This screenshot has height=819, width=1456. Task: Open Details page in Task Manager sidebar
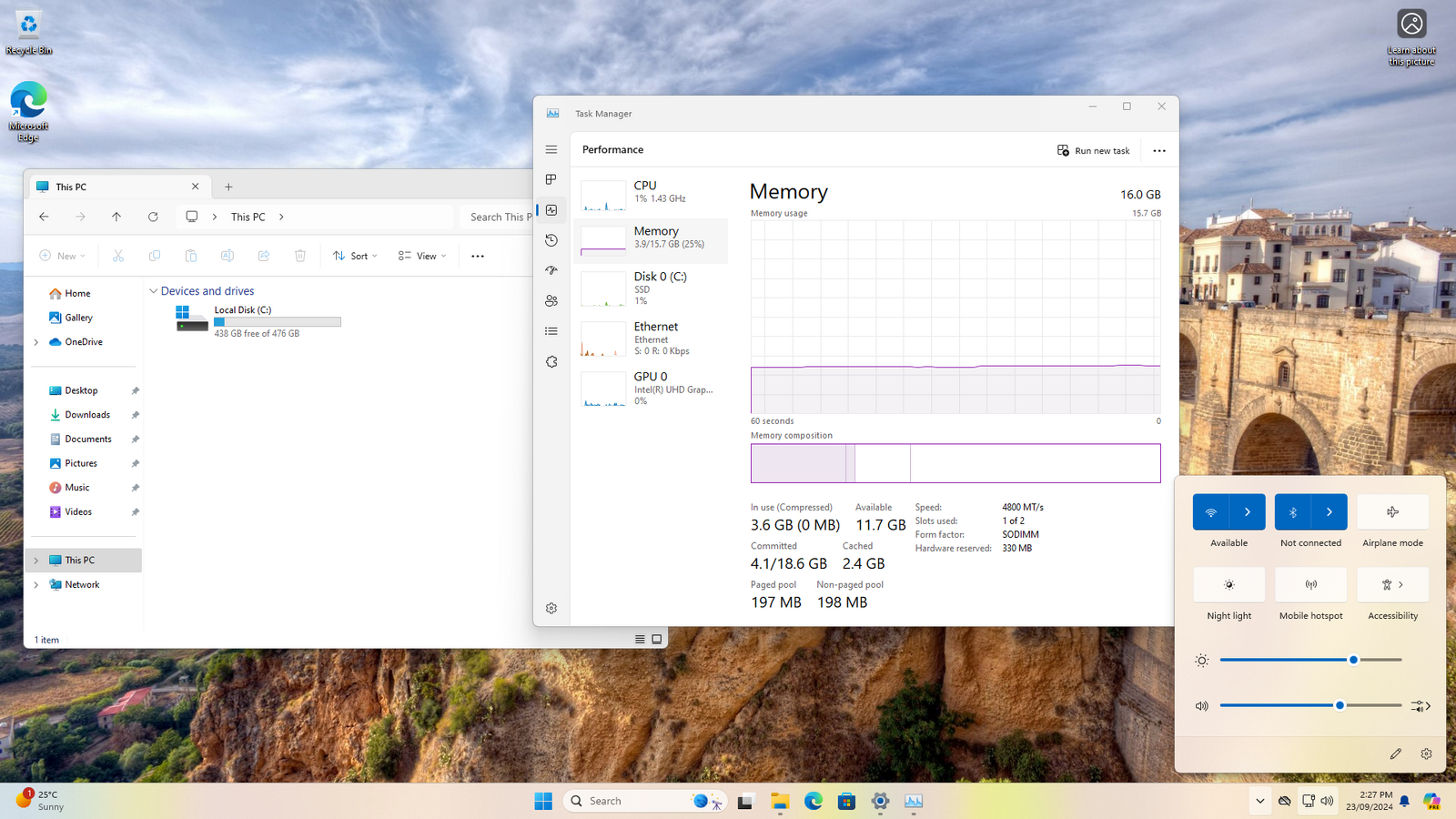[x=551, y=331]
